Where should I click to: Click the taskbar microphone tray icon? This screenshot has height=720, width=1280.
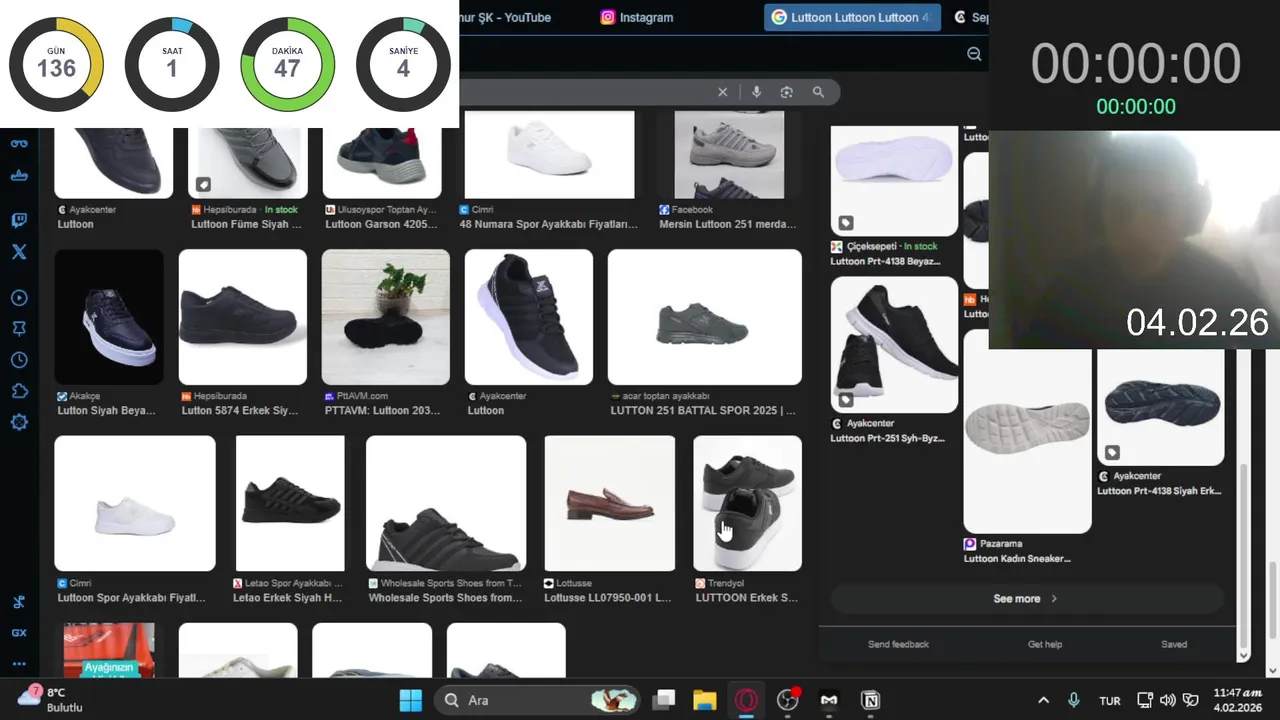pos(1074,700)
